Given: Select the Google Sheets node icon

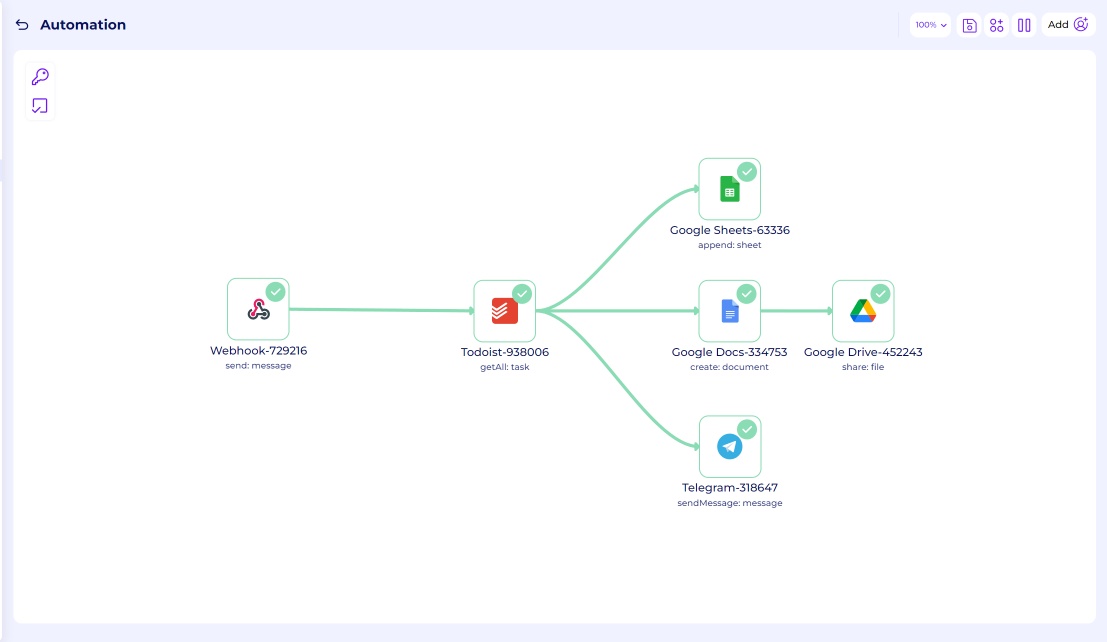Looking at the screenshot, I should tap(729, 189).
